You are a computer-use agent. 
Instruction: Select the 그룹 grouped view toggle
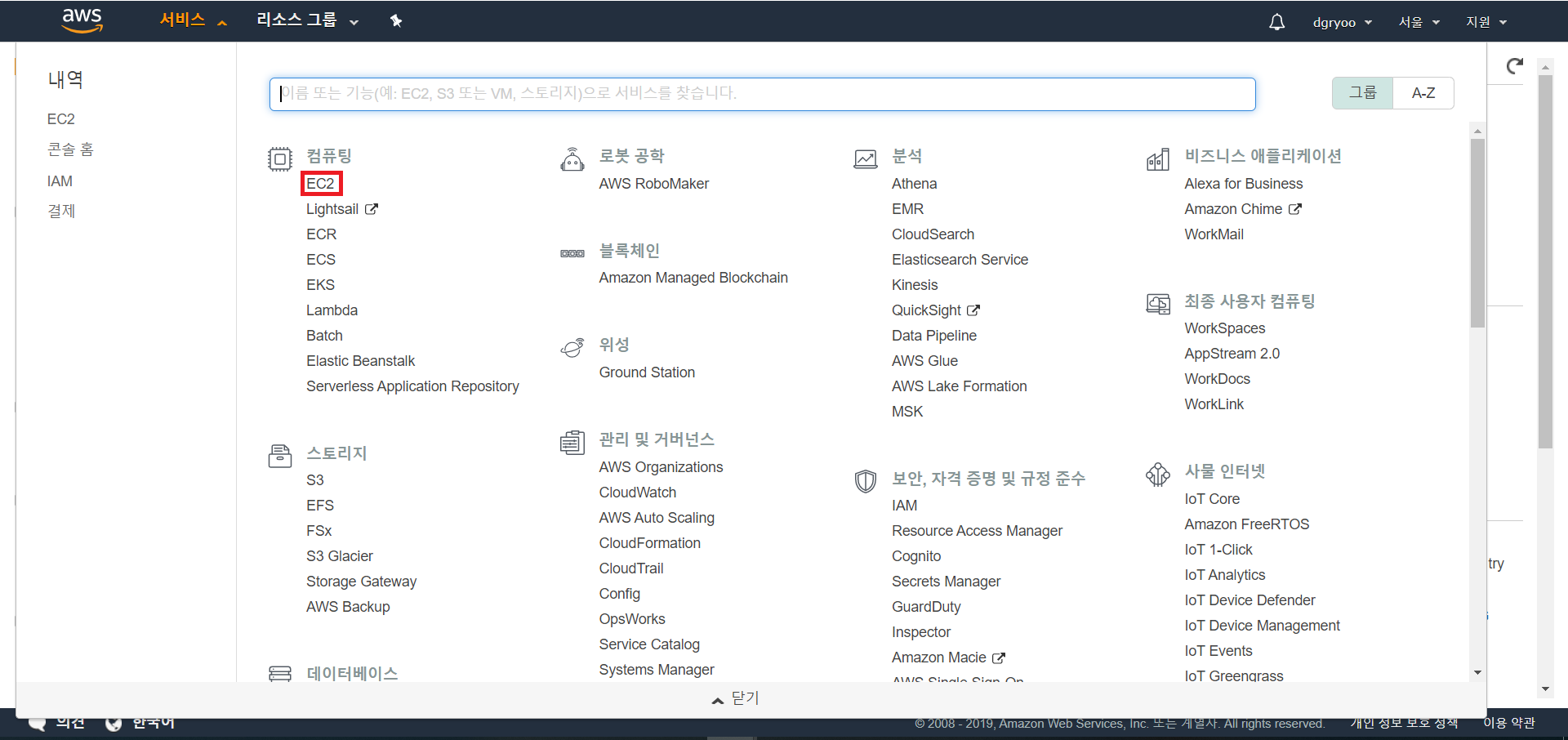tap(1362, 93)
